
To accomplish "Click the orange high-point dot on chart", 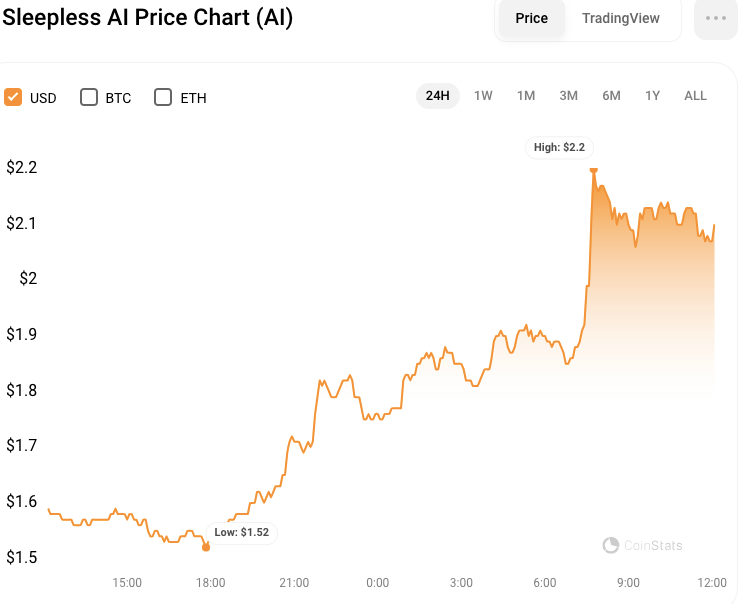I will (x=594, y=171).
